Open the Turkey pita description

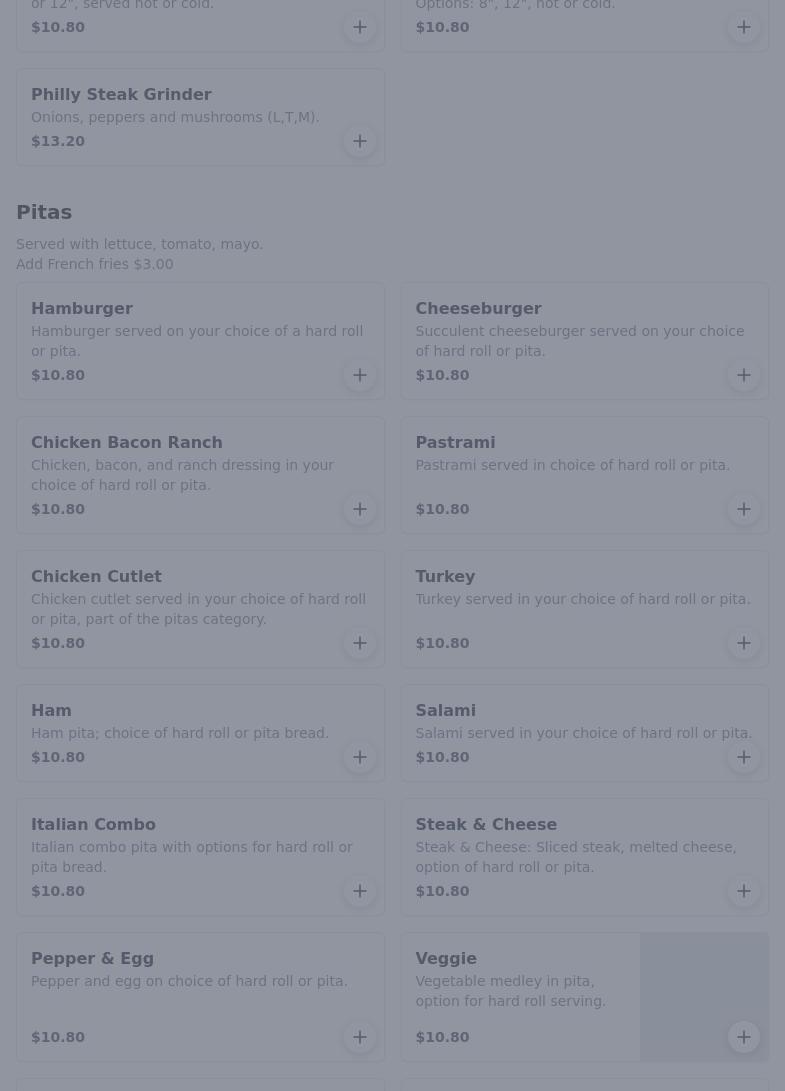(582, 599)
